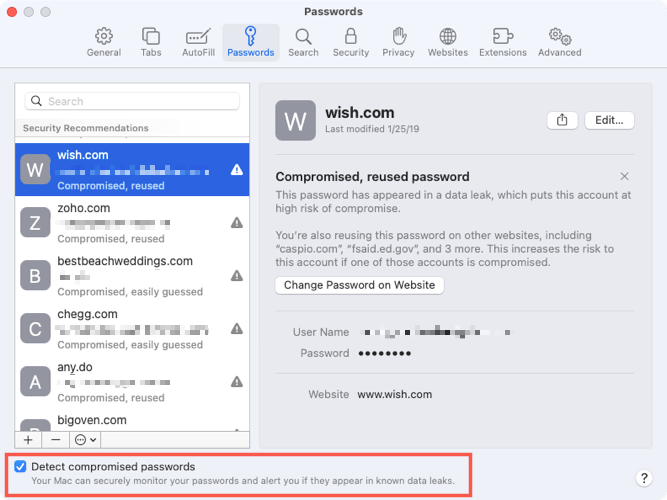Expand the more options ellipsis dropdown
667x500 pixels.
85,440
